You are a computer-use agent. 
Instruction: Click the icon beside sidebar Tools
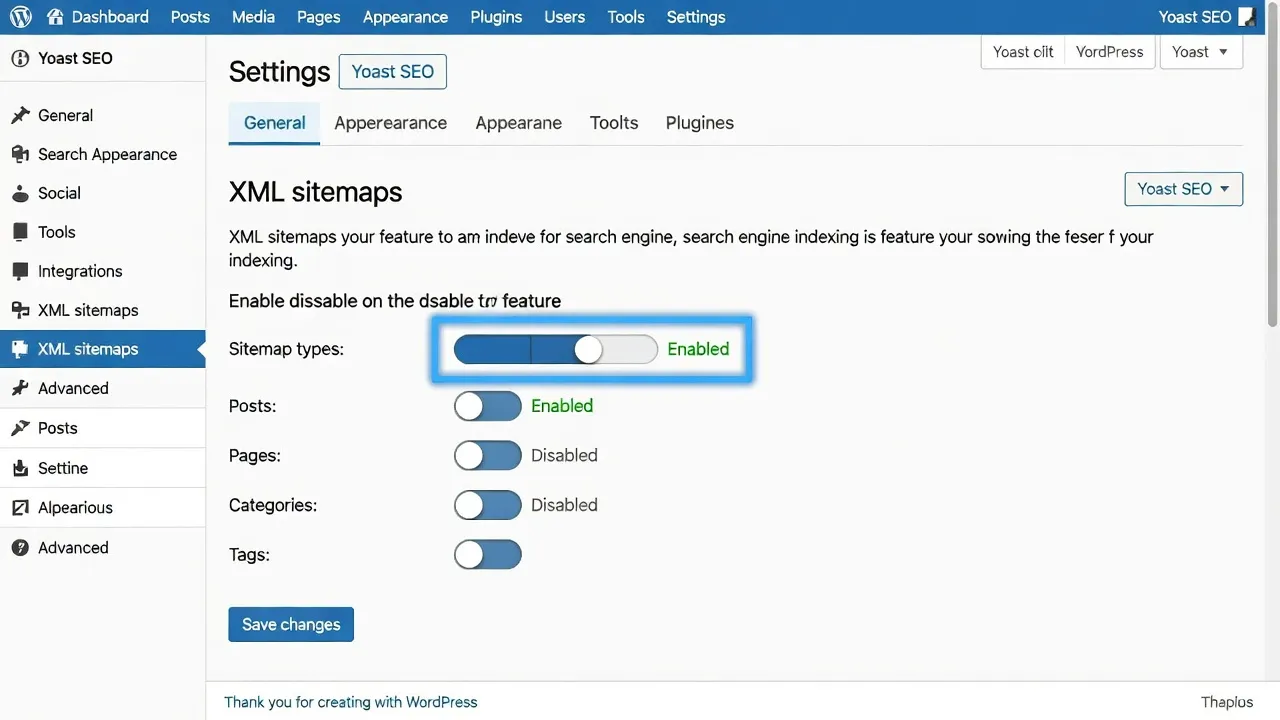click(20, 232)
